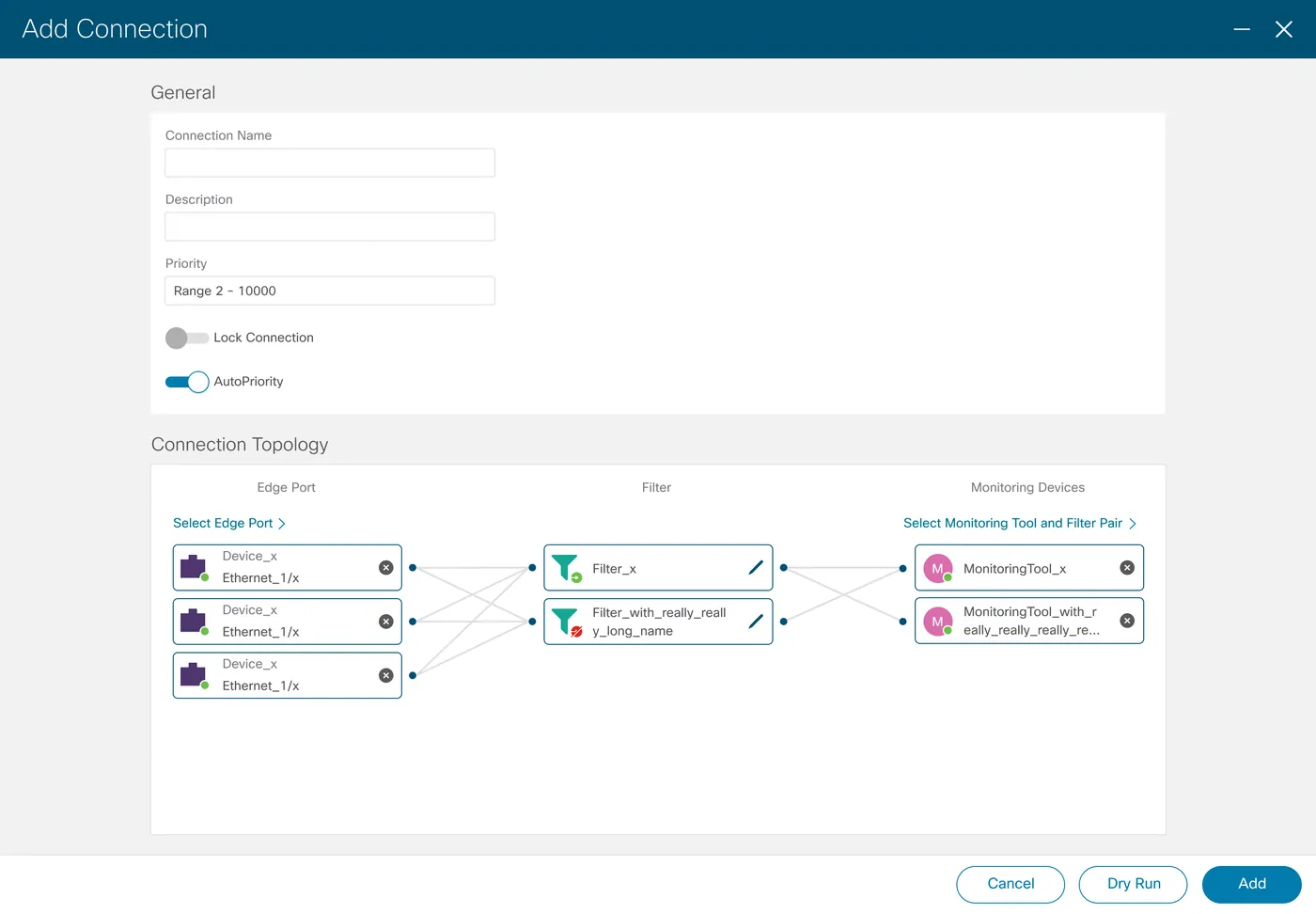Focus the Connection Name field
This screenshot has width=1316, height=914.
click(x=330, y=163)
